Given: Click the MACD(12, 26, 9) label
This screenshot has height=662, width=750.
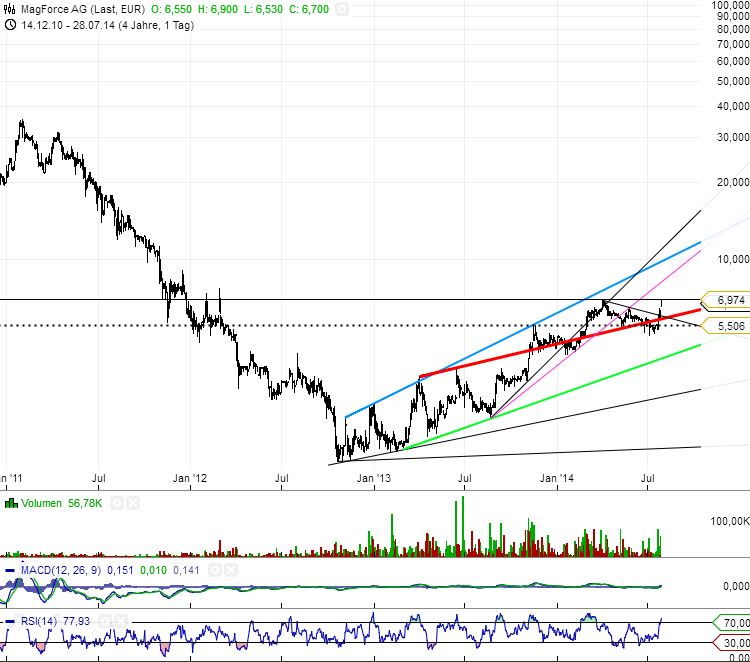Looking at the screenshot, I should point(61,570).
